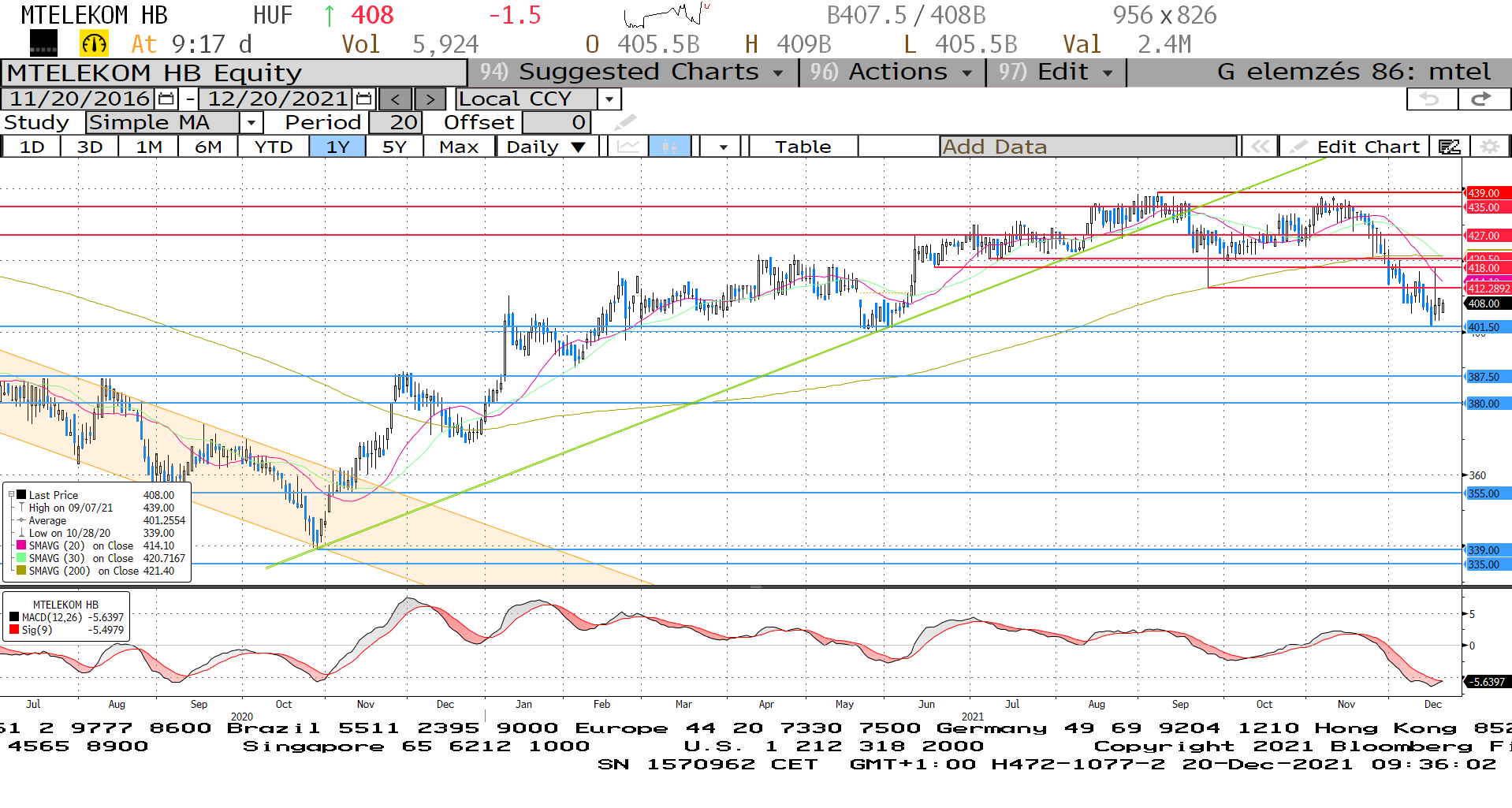Select the YTD time range
This screenshot has width=1512, height=808.
coord(274,147)
